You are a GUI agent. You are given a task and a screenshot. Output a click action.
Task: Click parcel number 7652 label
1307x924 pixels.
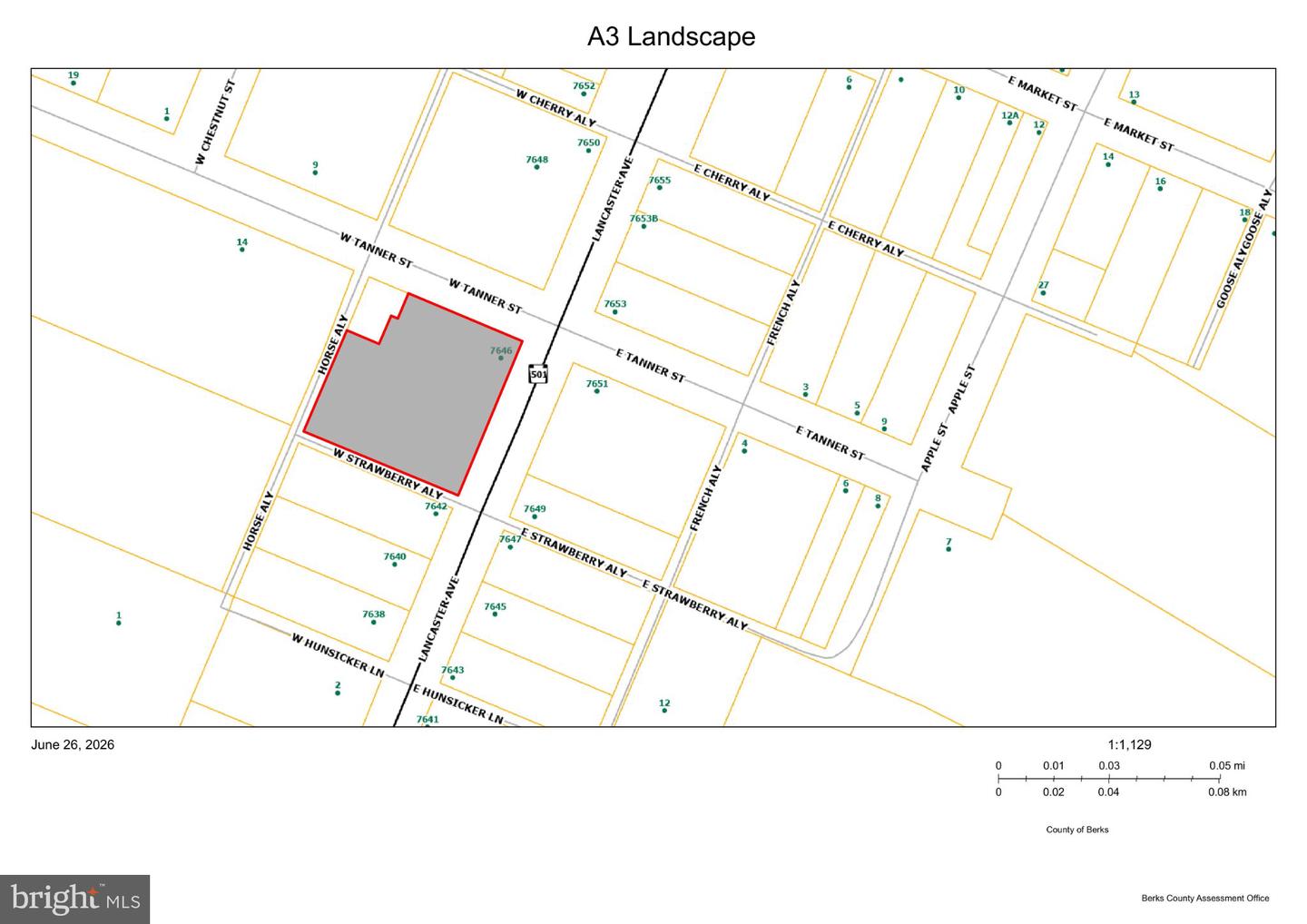tap(584, 86)
